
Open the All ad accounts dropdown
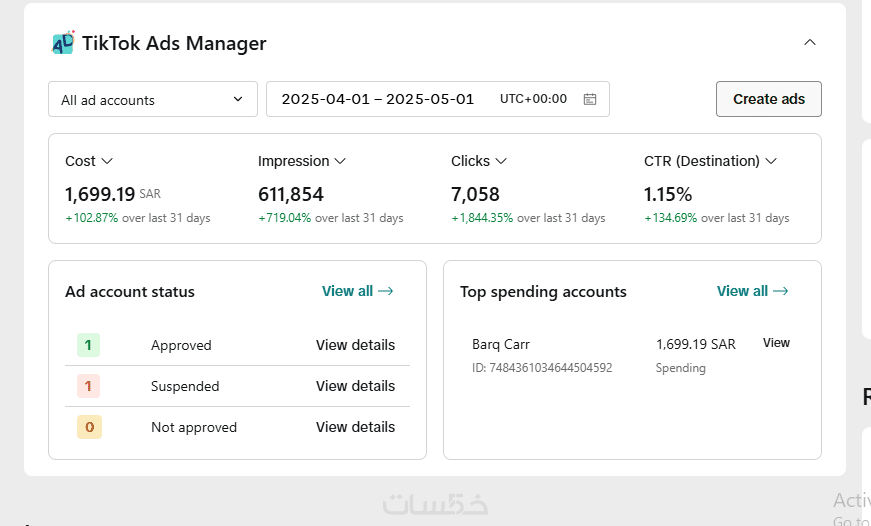tap(152, 99)
